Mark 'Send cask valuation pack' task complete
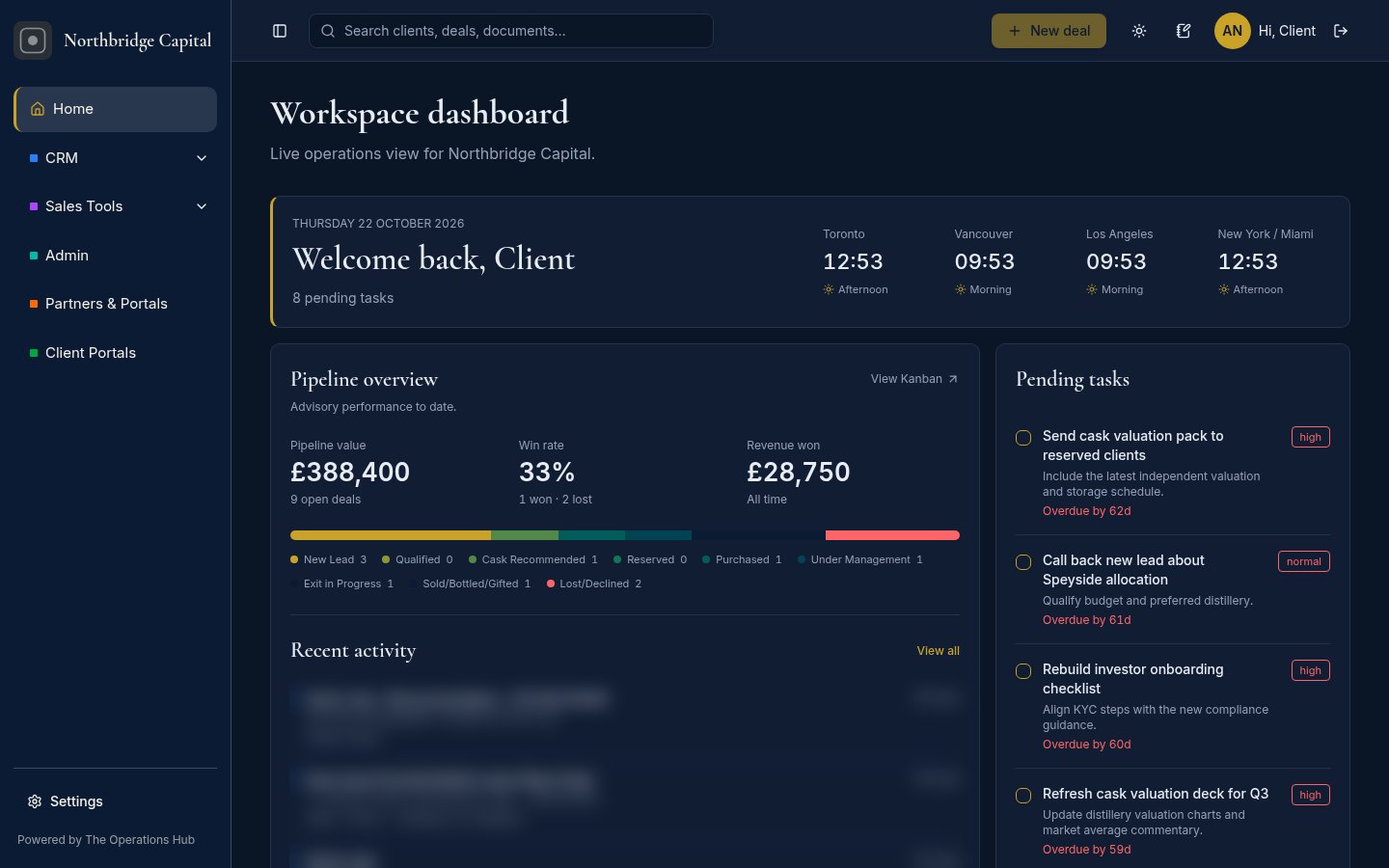This screenshot has width=1389, height=868. coord(1023,438)
